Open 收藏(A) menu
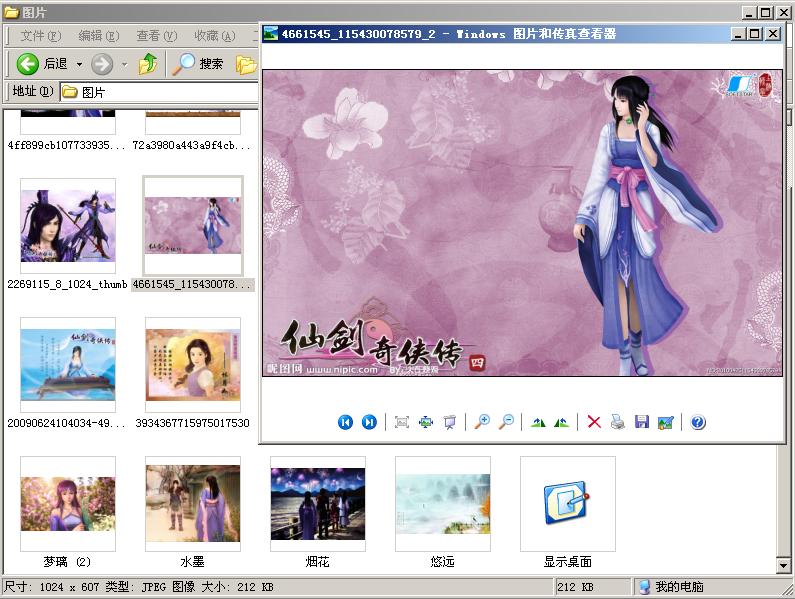This screenshot has height=599, width=795. (215, 36)
